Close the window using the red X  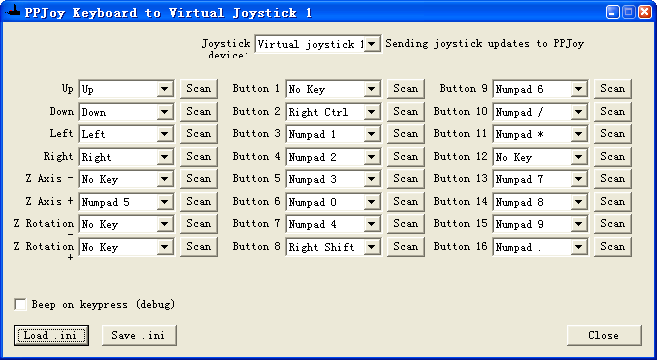tap(644, 12)
